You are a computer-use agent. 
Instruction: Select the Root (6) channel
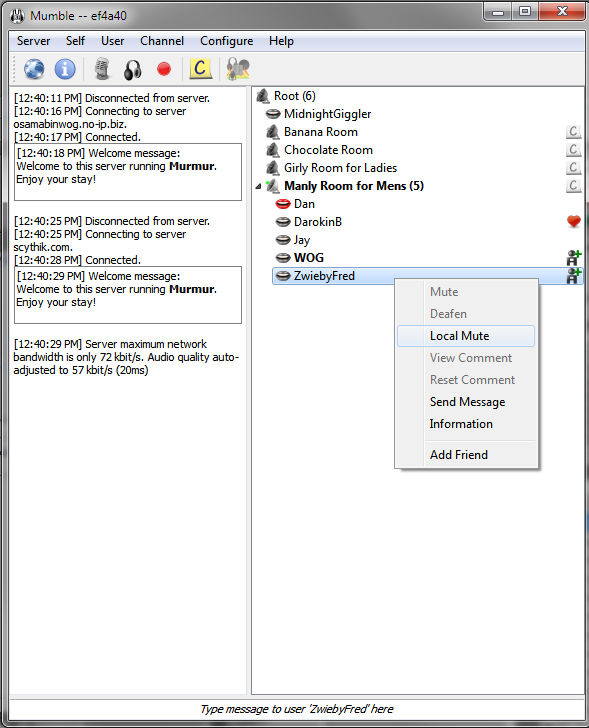pos(294,96)
